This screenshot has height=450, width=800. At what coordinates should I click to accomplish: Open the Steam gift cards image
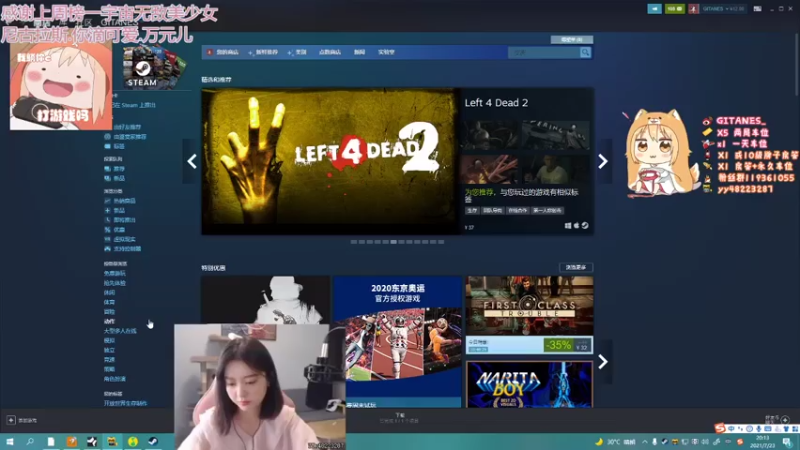point(155,67)
